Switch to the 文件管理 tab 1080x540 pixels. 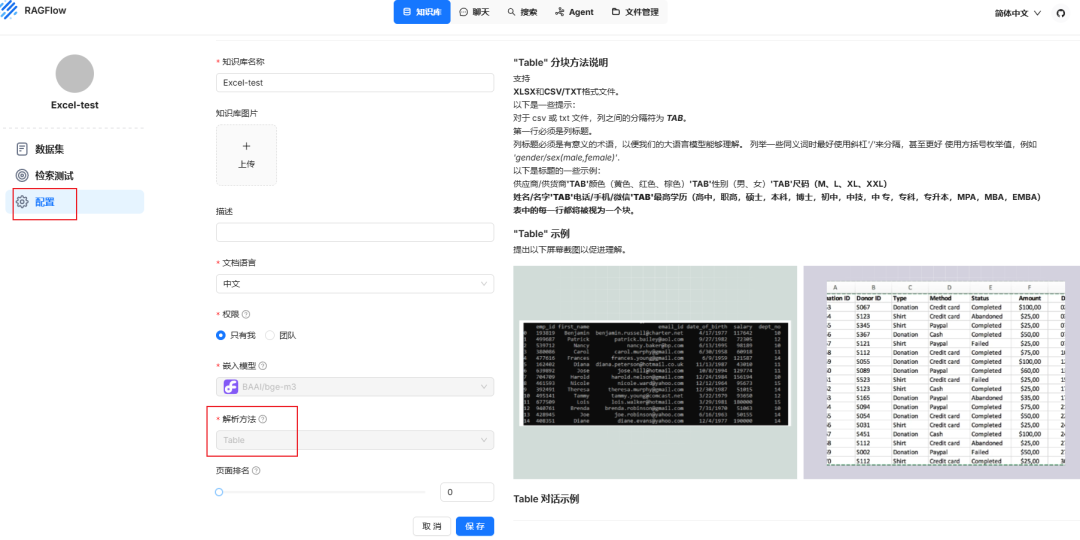[x=634, y=12]
